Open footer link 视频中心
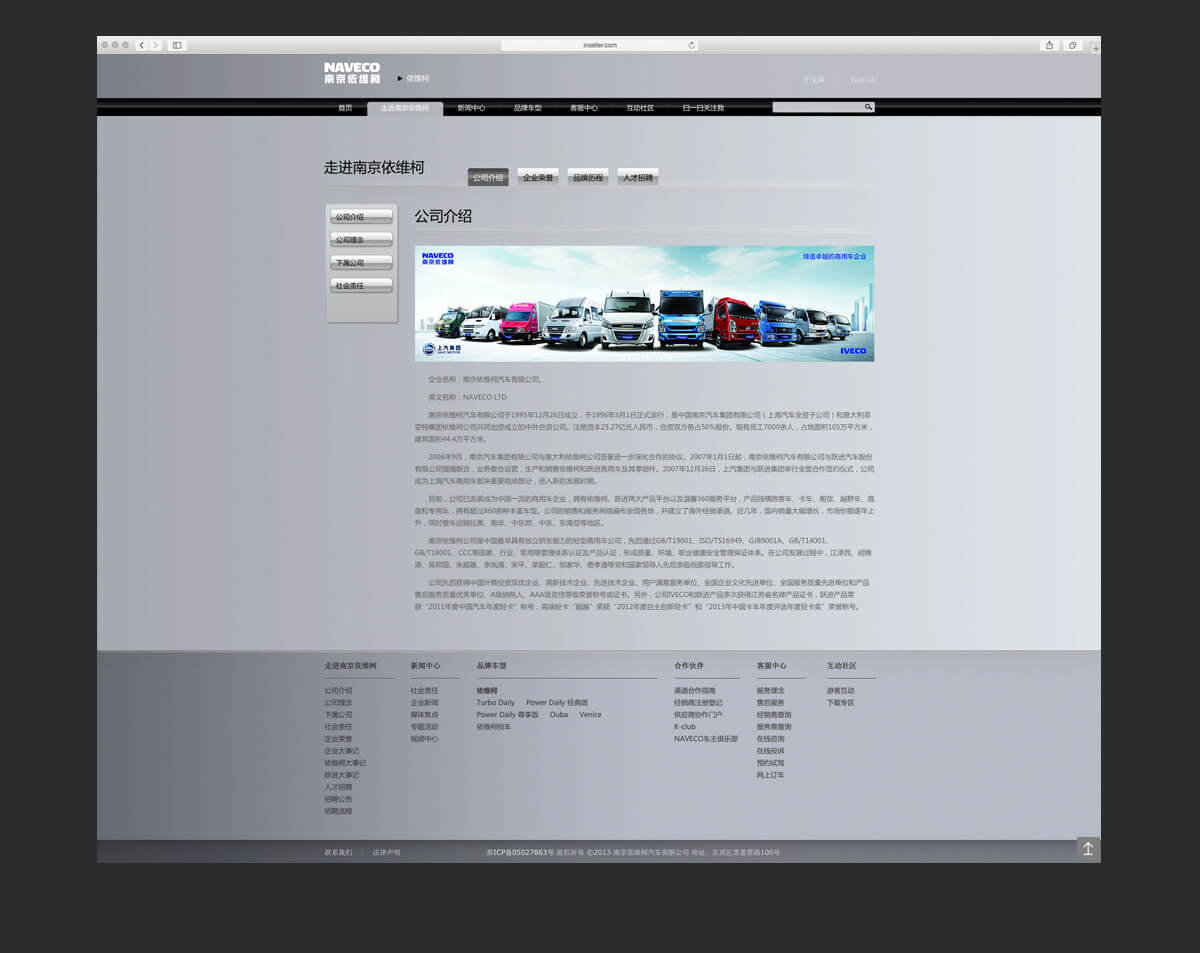1200x953 pixels. [424, 739]
